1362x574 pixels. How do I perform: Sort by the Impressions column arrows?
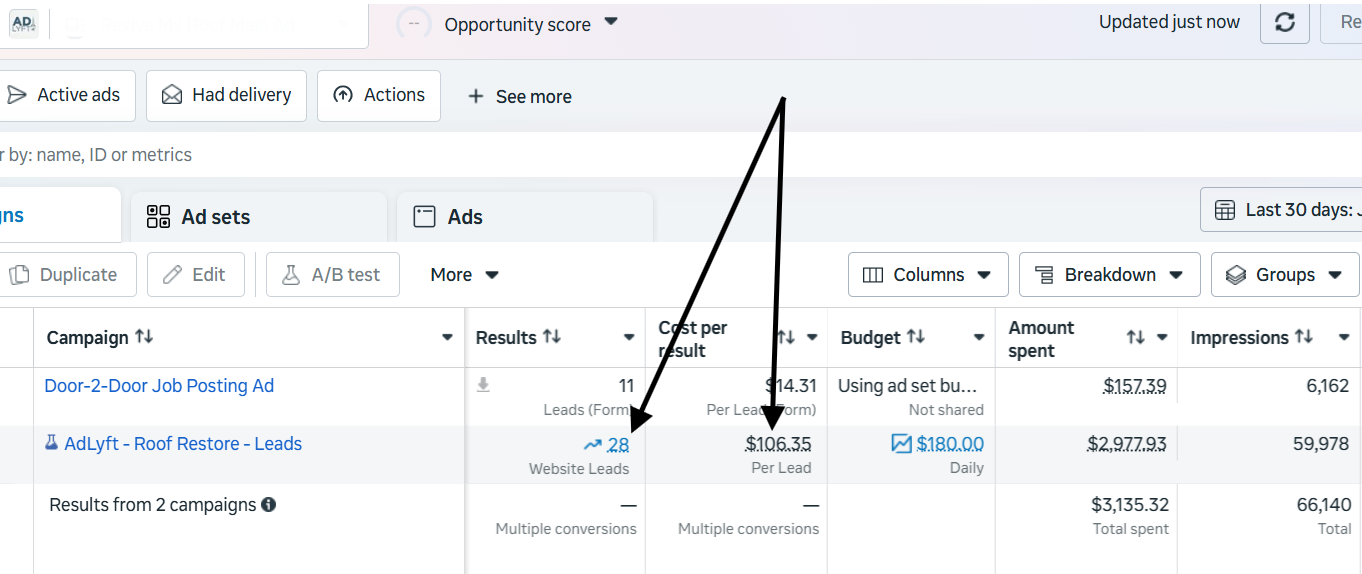tap(1304, 337)
